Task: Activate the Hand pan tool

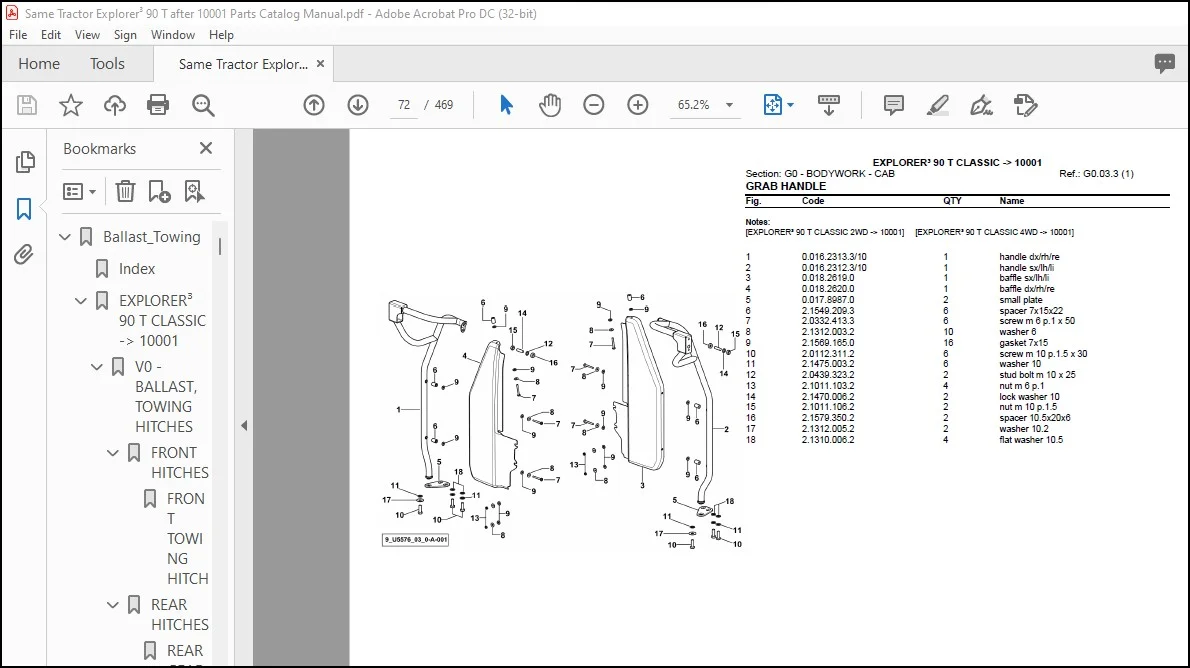Action: tap(549, 105)
